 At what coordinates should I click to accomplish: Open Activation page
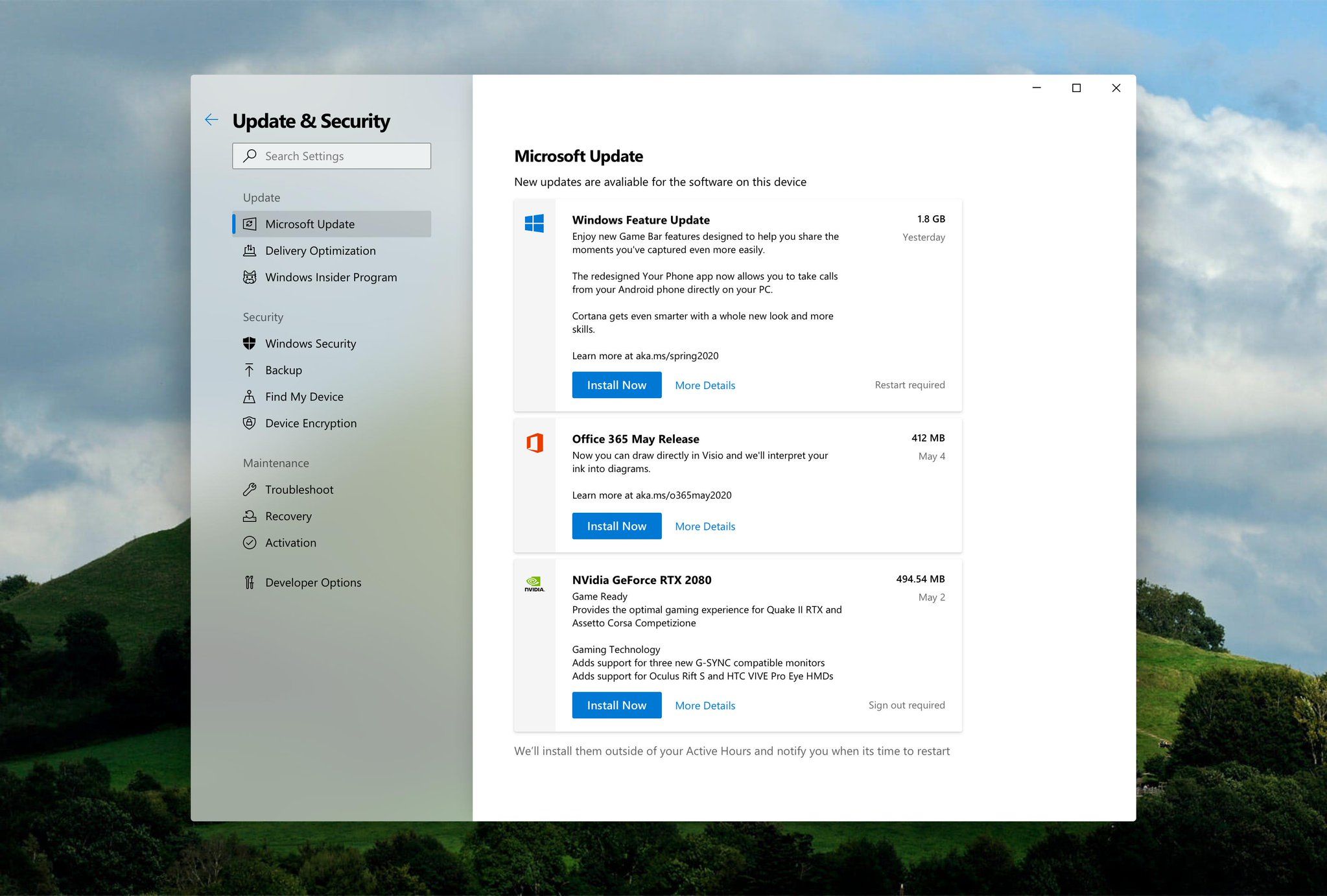click(332, 543)
